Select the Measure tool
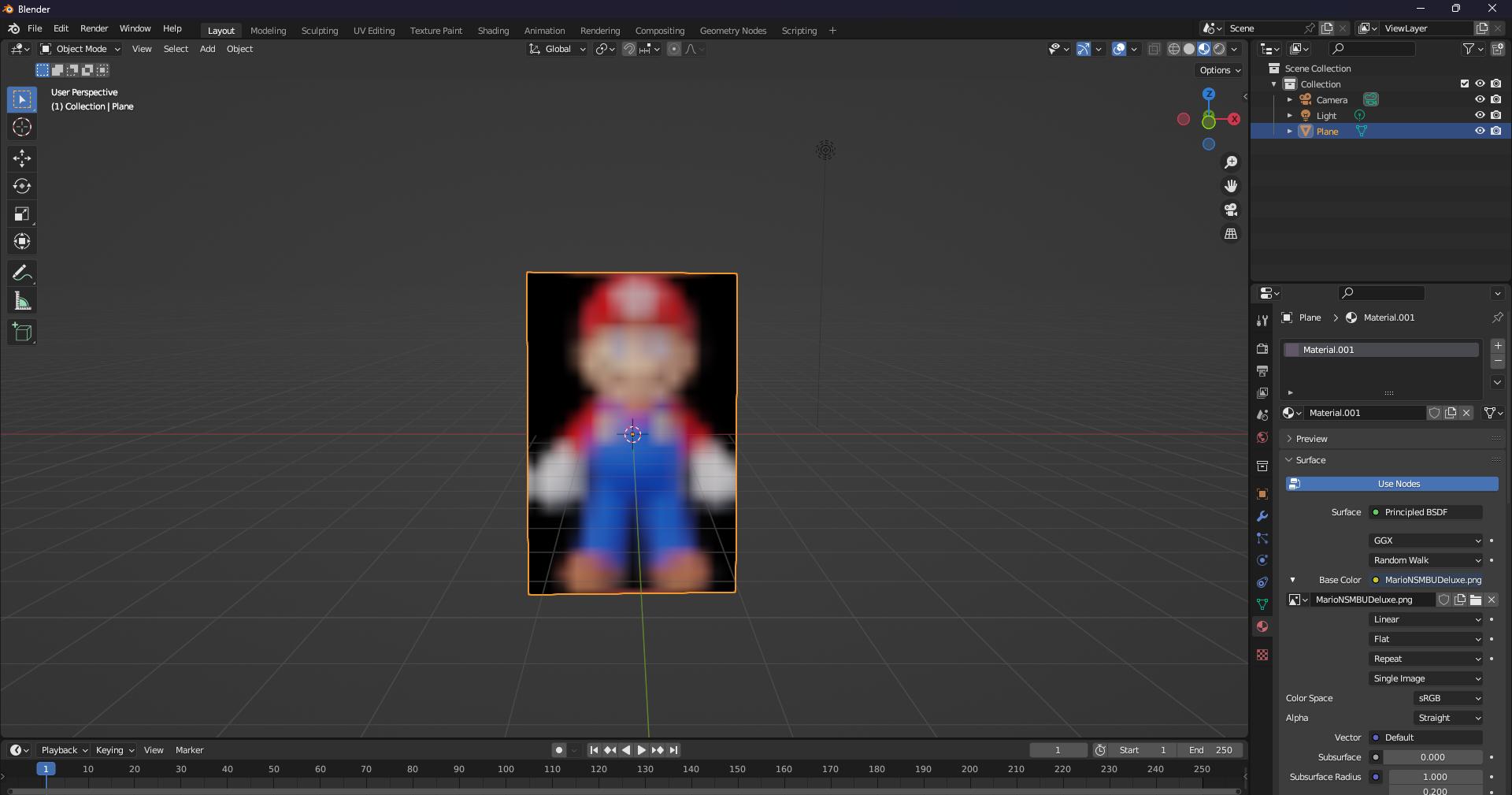Screen dimensions: 1512x795 22,301
